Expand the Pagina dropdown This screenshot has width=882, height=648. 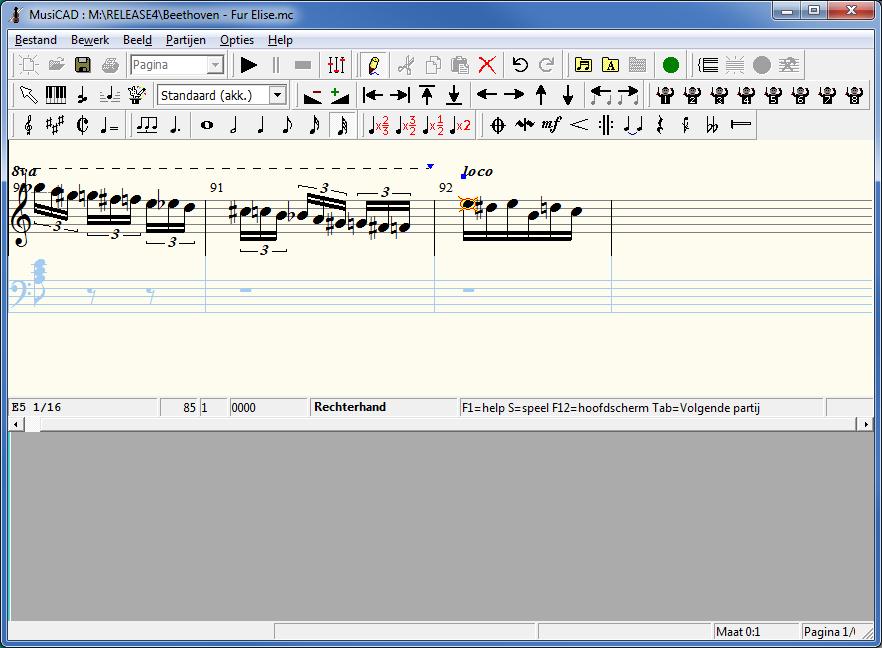point(215,65)
